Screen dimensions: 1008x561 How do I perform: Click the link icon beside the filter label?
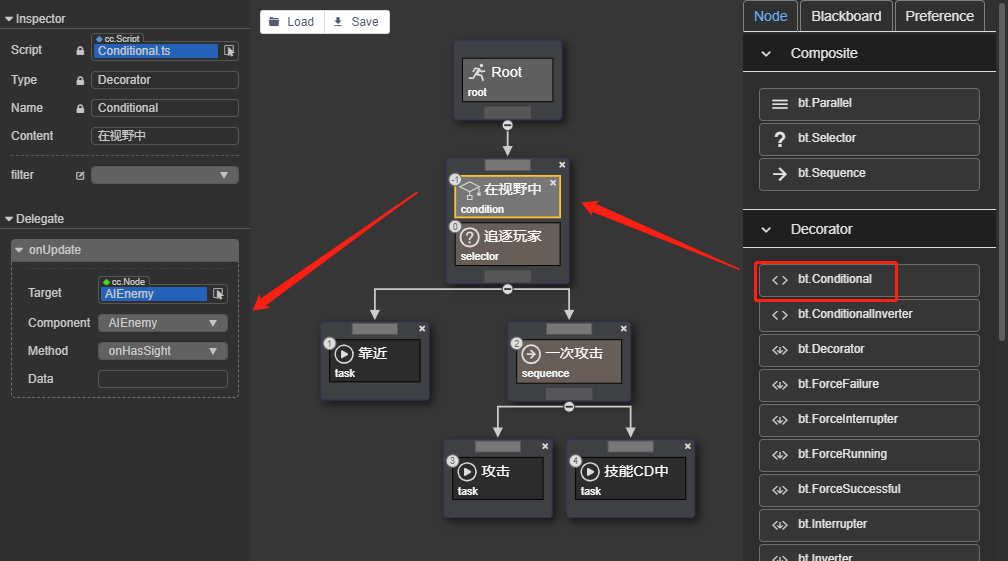click(80, 175)
